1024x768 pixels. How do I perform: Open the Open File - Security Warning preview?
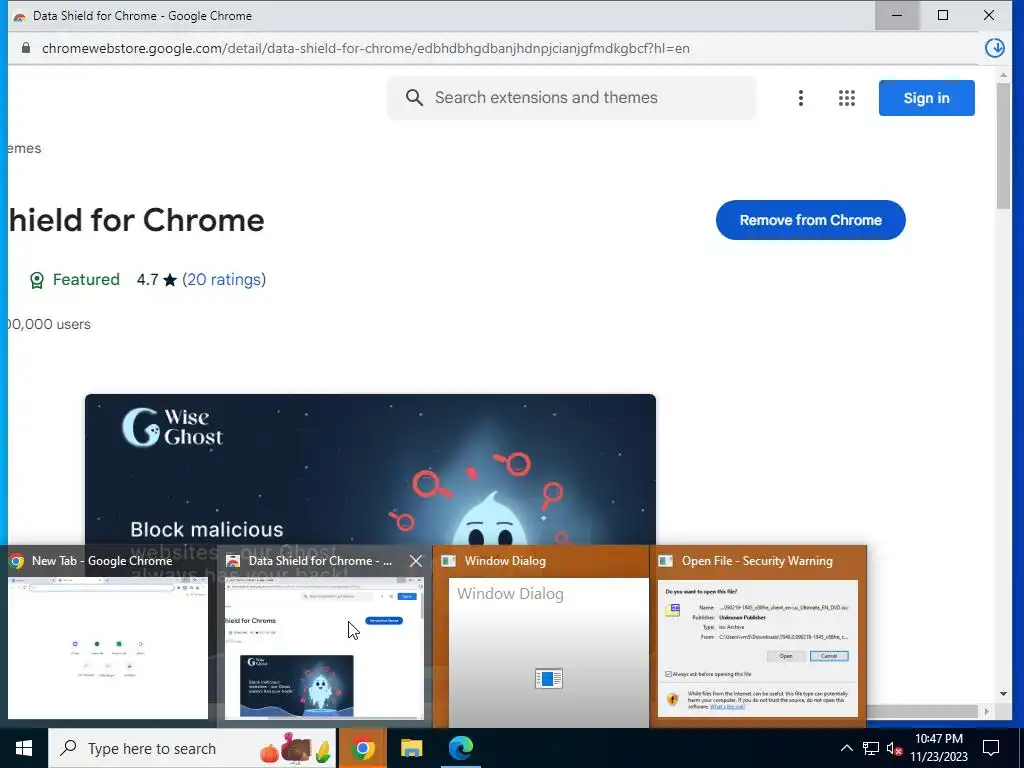coord(758,635)
